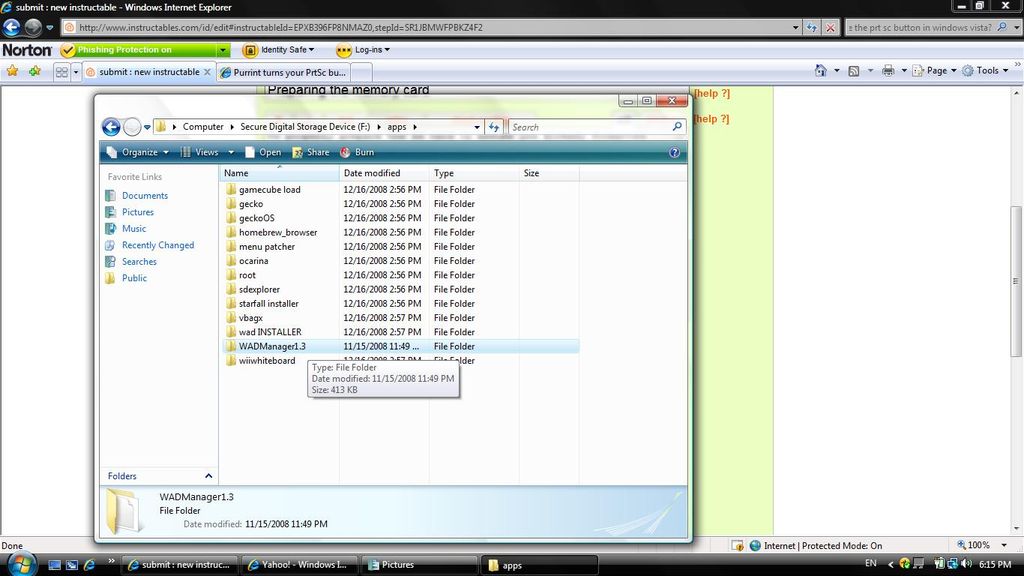Switch to the 'Purrint turns your PrtSc' tab
This screenshot has height=576, width=1024.
click(283, 72)
